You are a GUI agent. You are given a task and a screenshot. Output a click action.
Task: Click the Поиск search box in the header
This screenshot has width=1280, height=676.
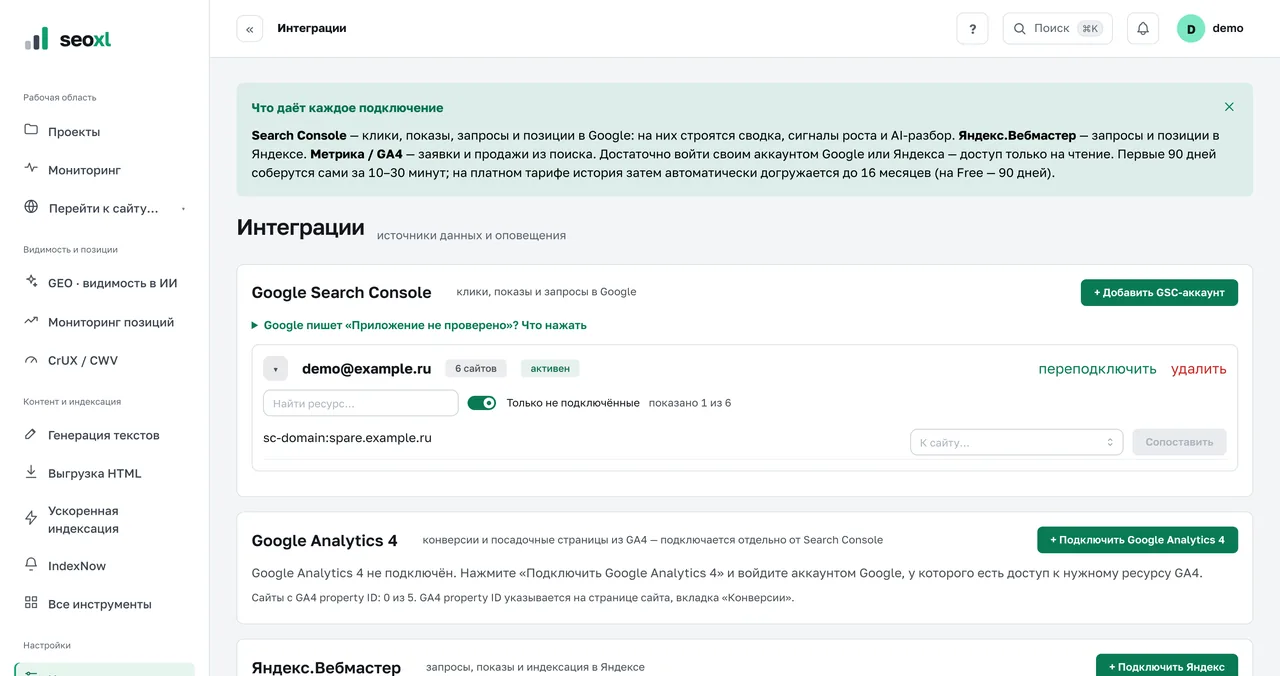click(x=1057, y=29)
